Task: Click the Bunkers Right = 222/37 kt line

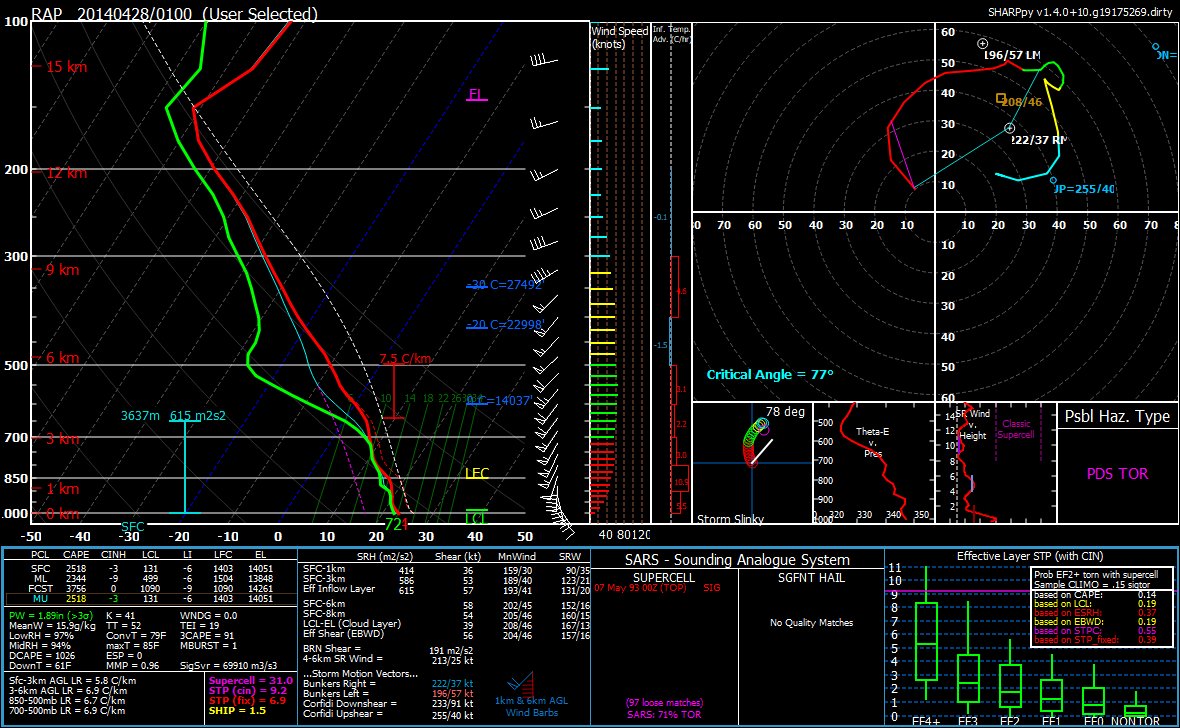Action: coord(388,684)
